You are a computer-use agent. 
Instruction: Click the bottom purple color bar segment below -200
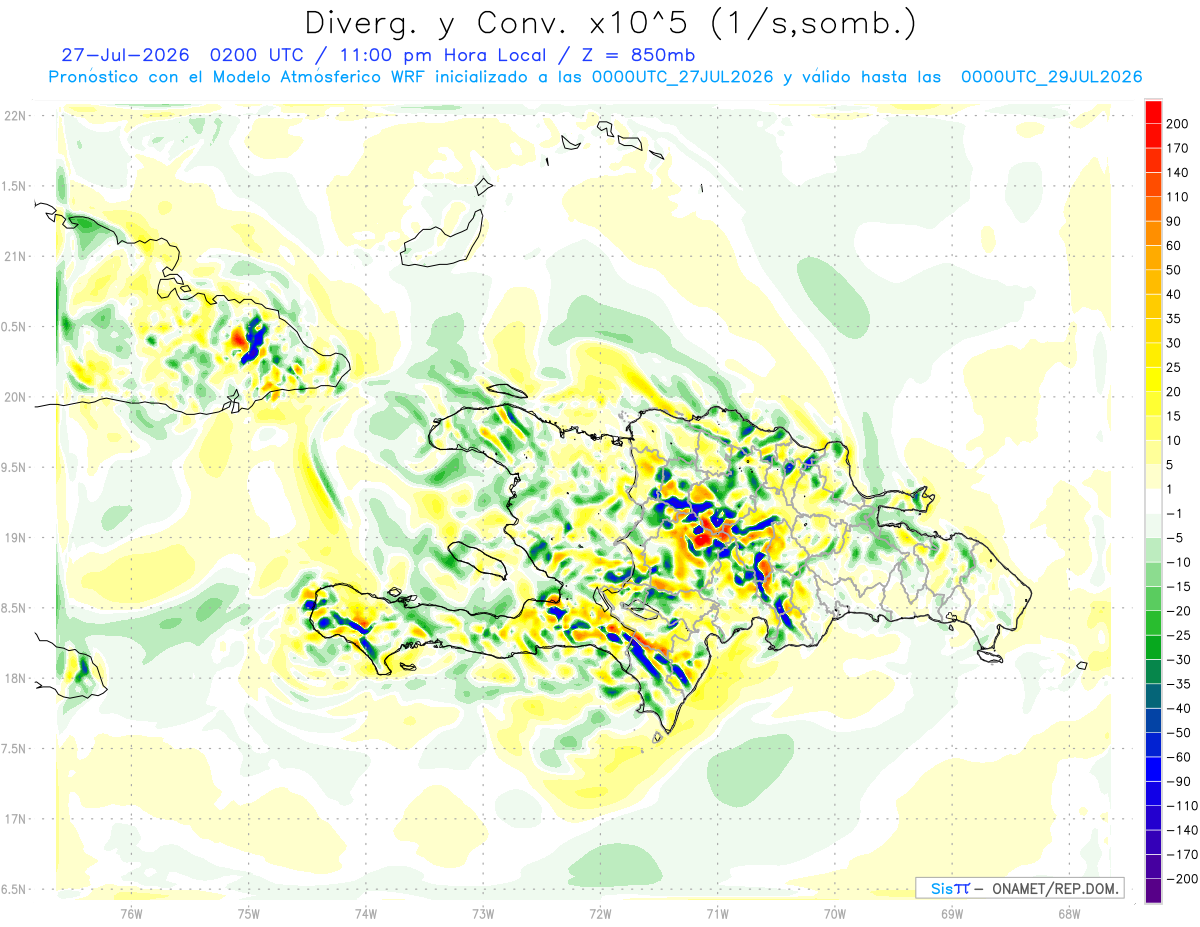click(x=1153, y=891)
